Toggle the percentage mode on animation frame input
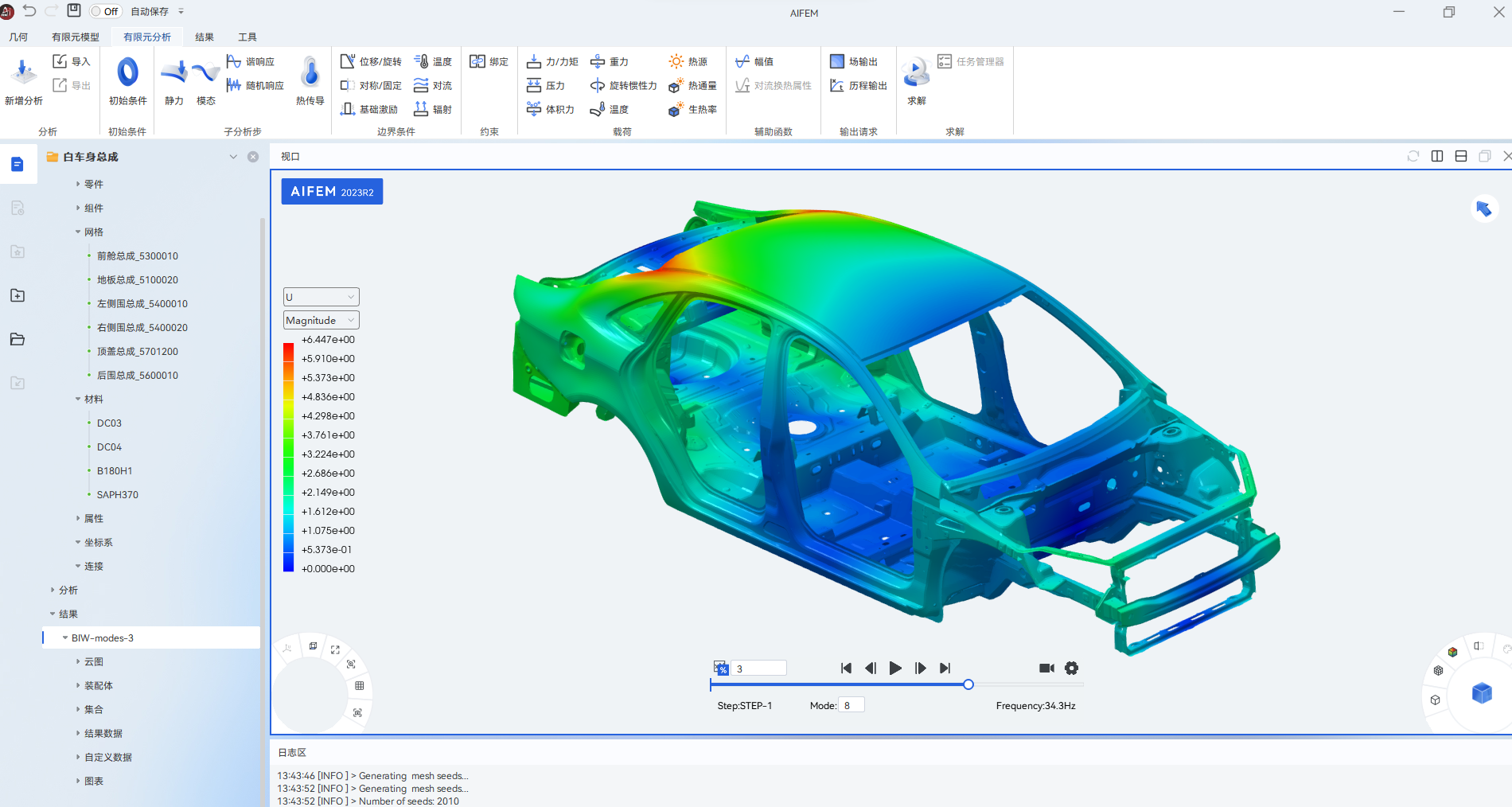This screenshot has height=807, width=1512. point(722,669)
